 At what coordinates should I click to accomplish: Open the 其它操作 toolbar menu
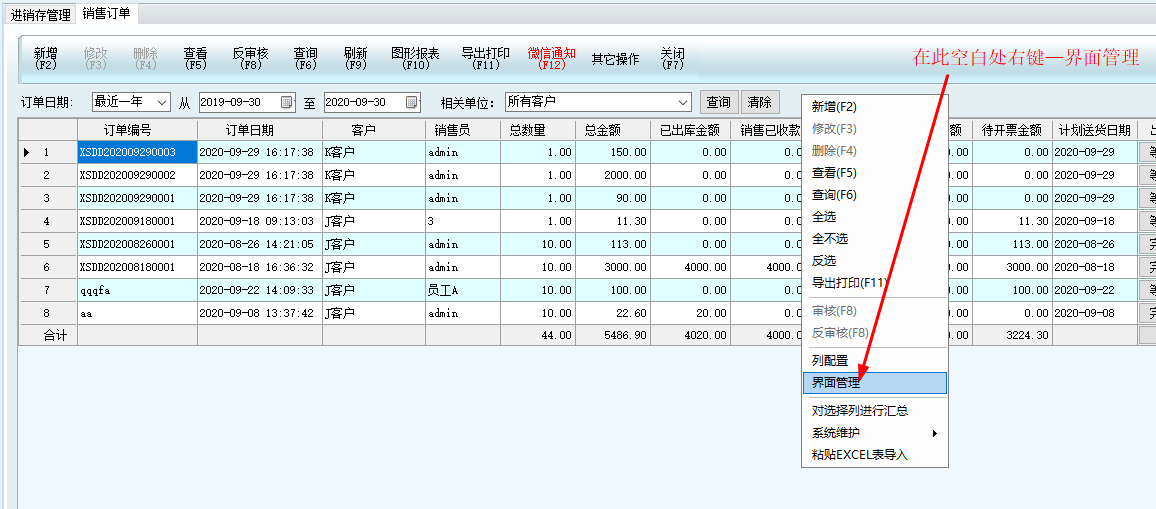615,60
